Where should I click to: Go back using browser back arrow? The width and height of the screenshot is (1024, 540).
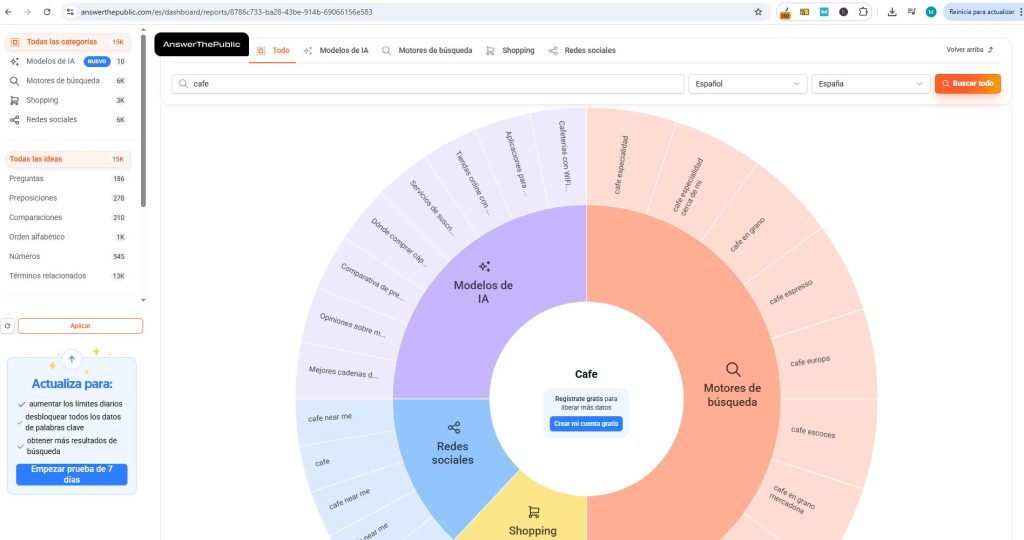(x=8, y=12)
